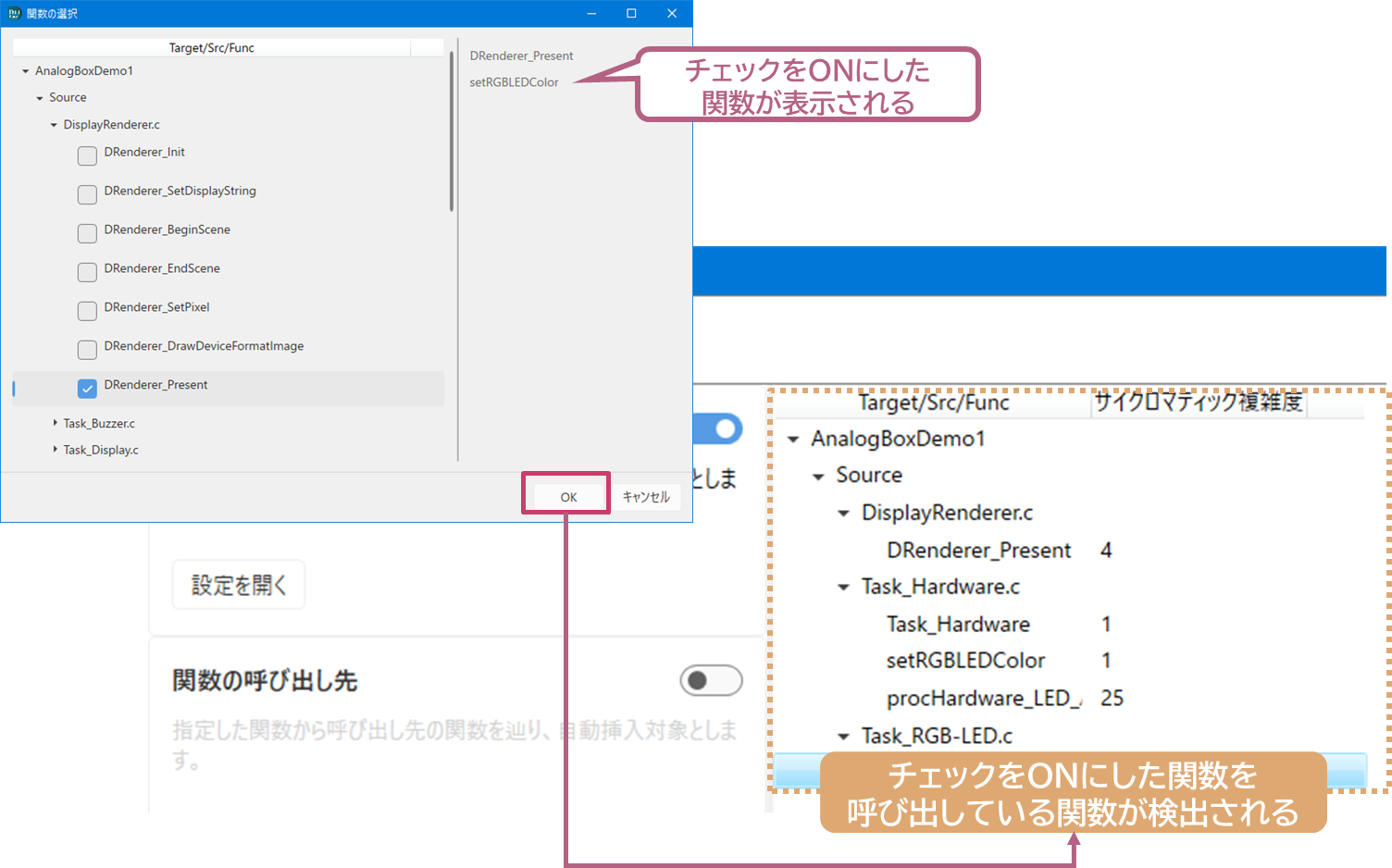Image resolution: width=1392 pixels, height=868 pixels.
Task: Collapse Task_Hardware.c in results tree
Action: point(843,588)
